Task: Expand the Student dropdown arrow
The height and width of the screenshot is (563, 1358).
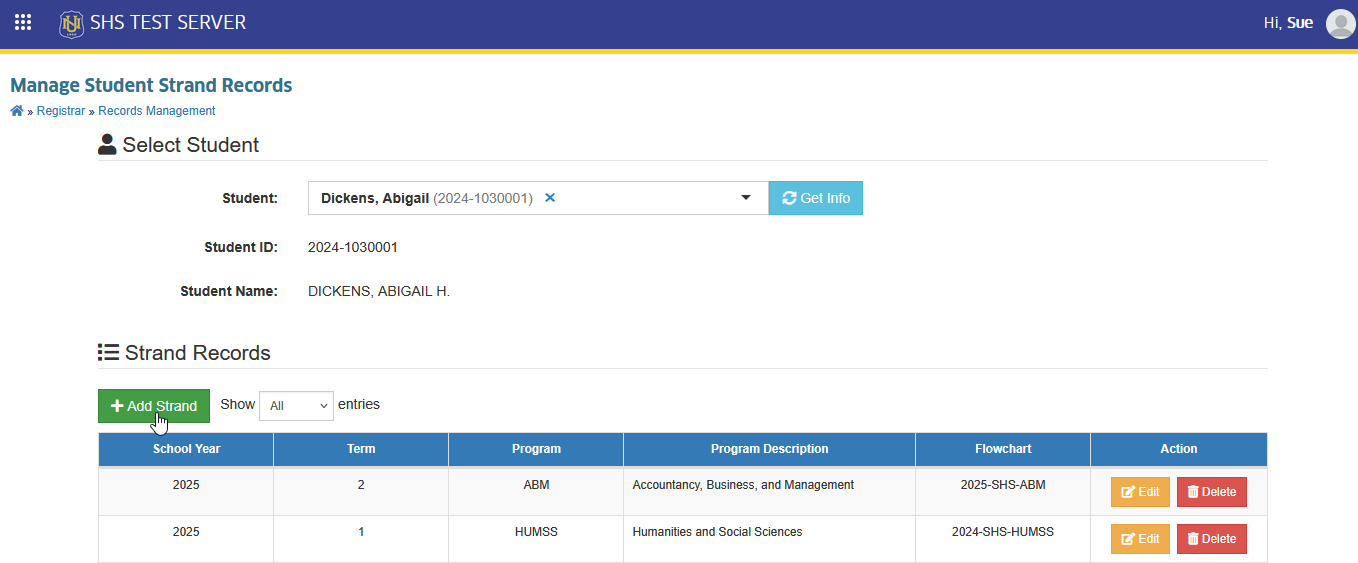Action: (746, 198)
